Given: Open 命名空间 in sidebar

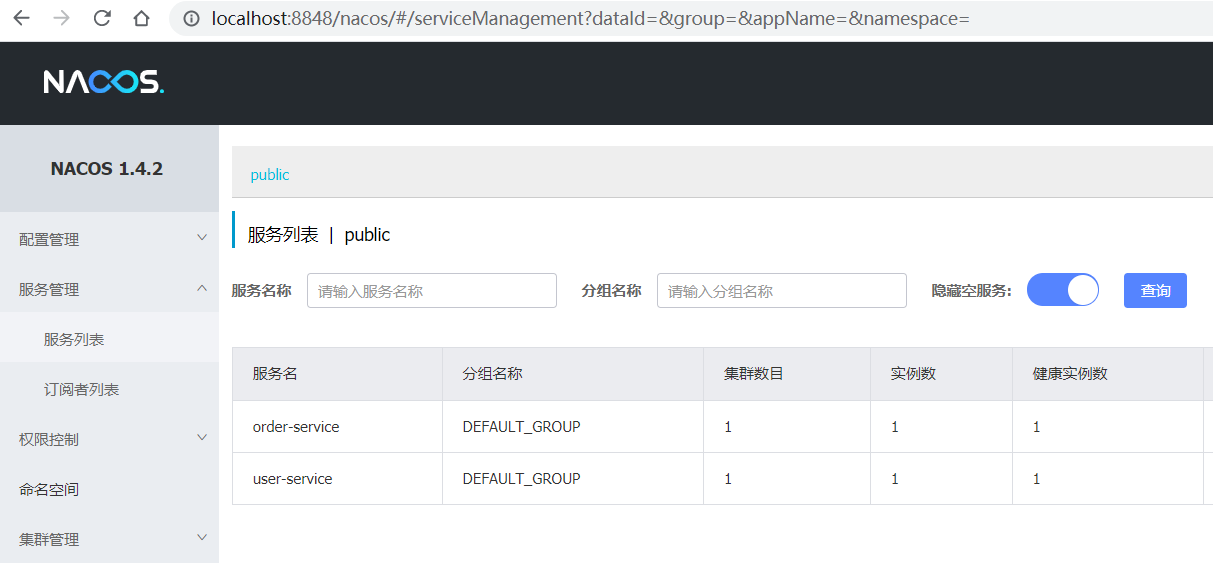Looking at the screenshot, I should [49, 489].
